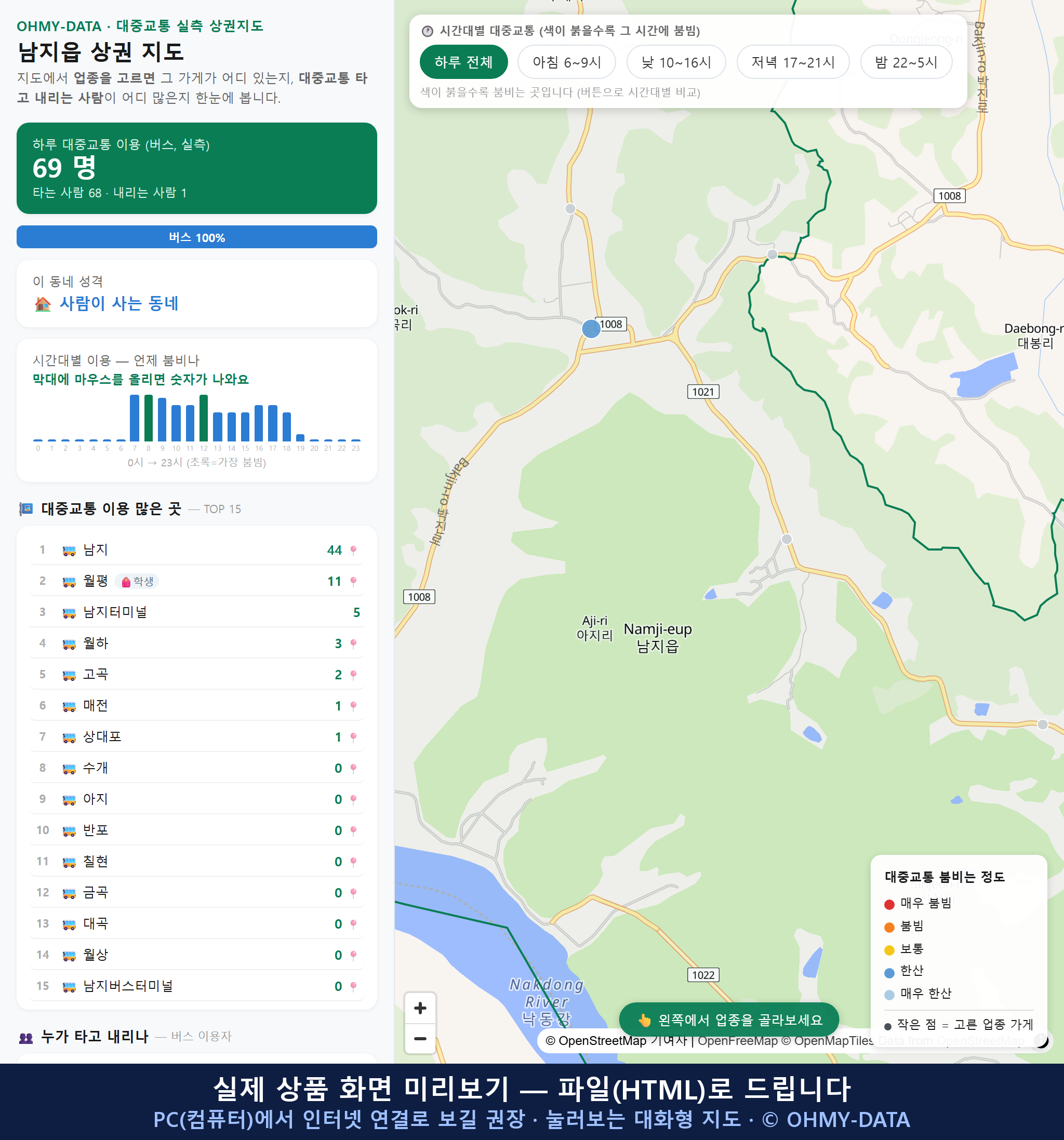Click the 붐빔 orange legend swatch
This screenshot has width=1064, height=1140.
(889, 927)
